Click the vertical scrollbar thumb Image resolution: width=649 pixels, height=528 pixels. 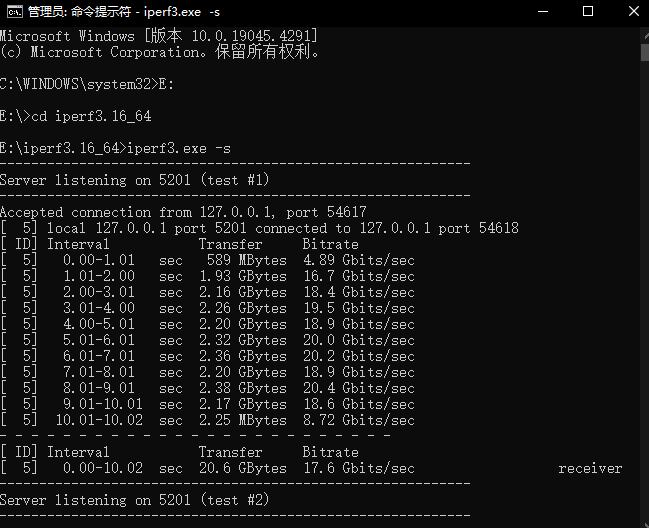(645, 53)
